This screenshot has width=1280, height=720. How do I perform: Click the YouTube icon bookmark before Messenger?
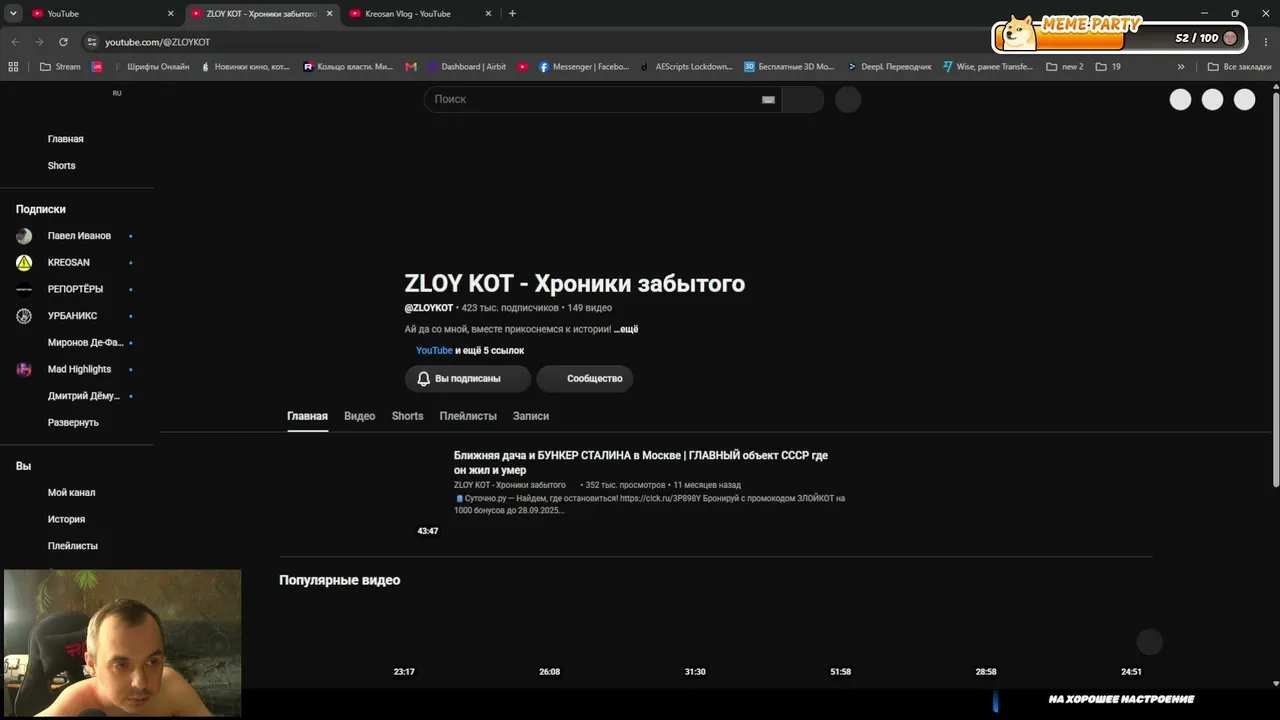point(523,67)
